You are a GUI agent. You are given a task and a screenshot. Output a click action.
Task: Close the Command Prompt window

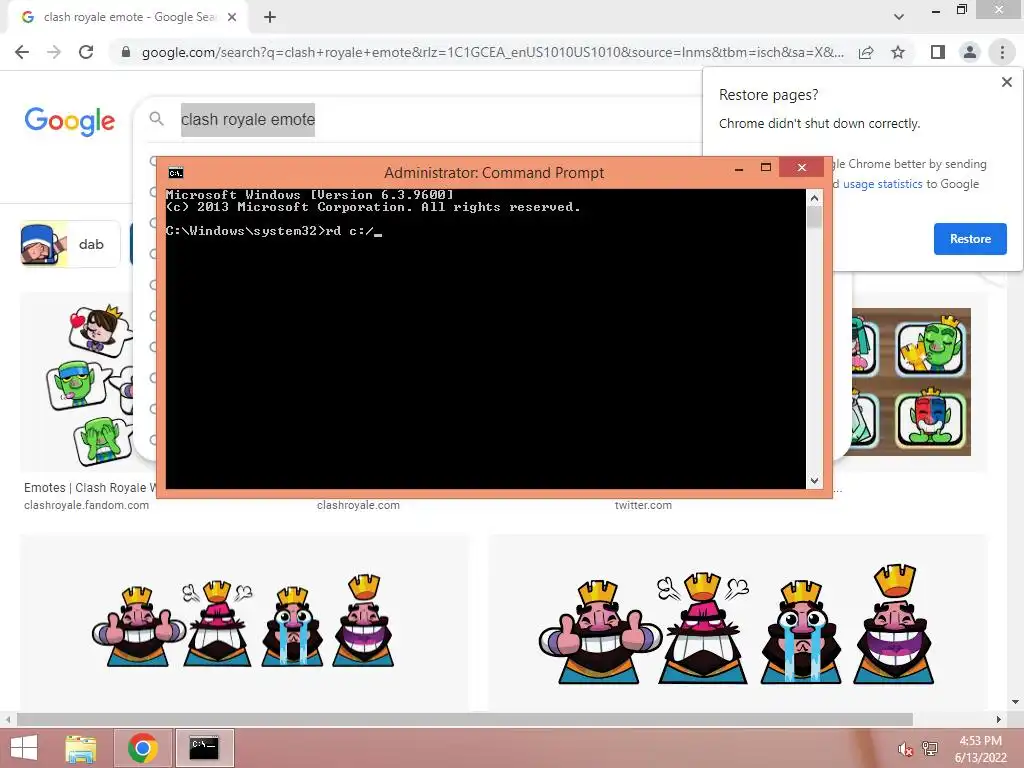click(802, 168)
